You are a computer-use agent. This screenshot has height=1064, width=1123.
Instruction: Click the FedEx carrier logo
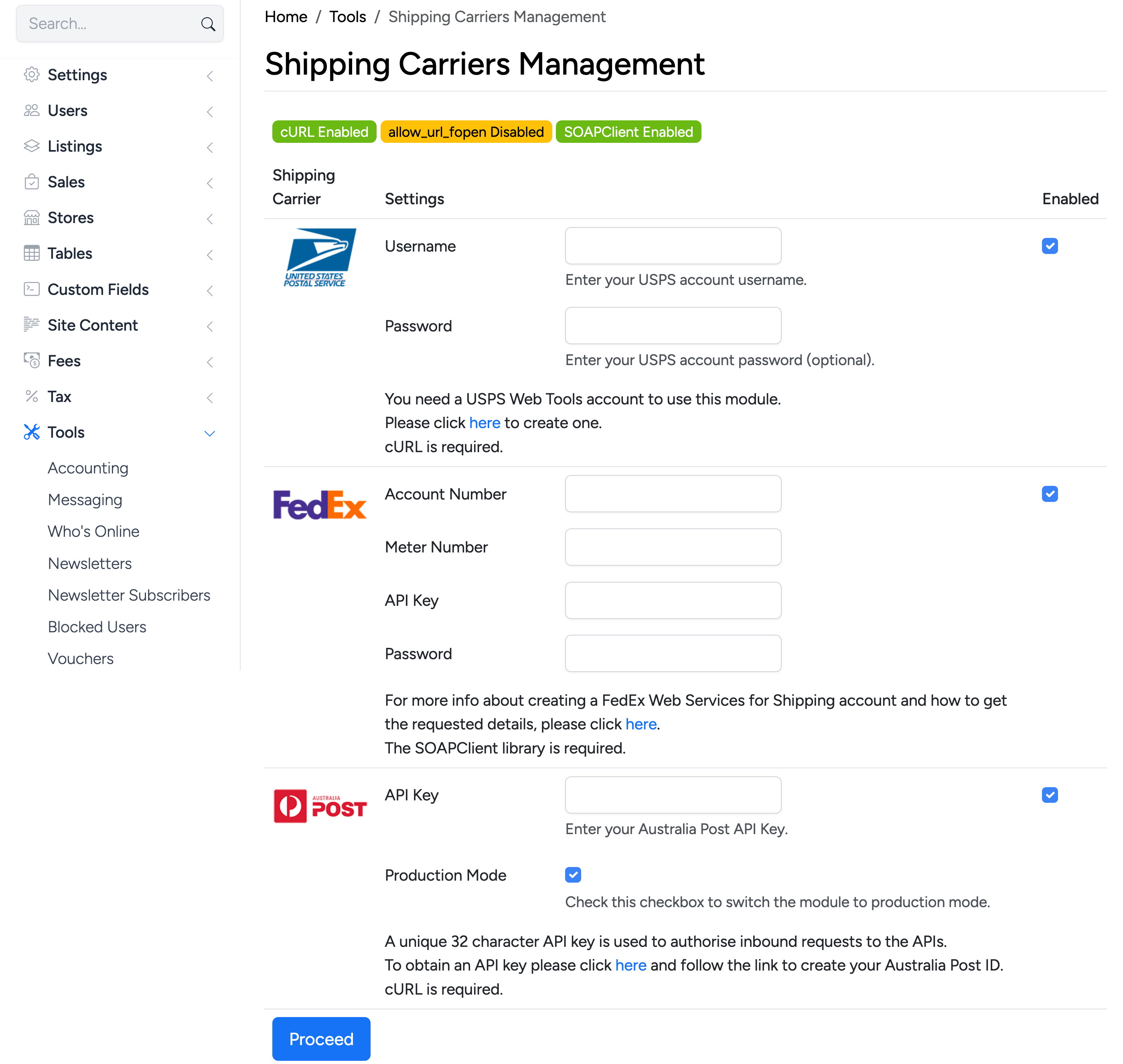coord(320,505)
